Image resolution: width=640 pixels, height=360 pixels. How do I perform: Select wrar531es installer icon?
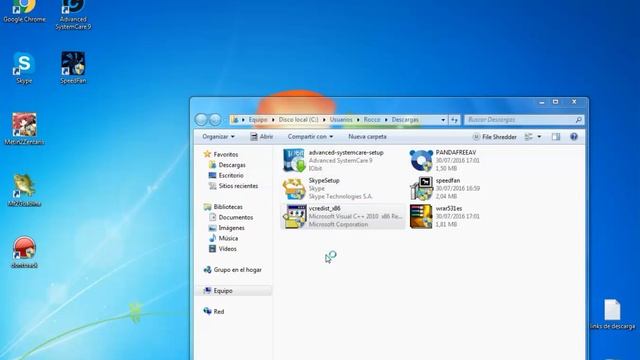pyautogui.click(x=421, y=216)
